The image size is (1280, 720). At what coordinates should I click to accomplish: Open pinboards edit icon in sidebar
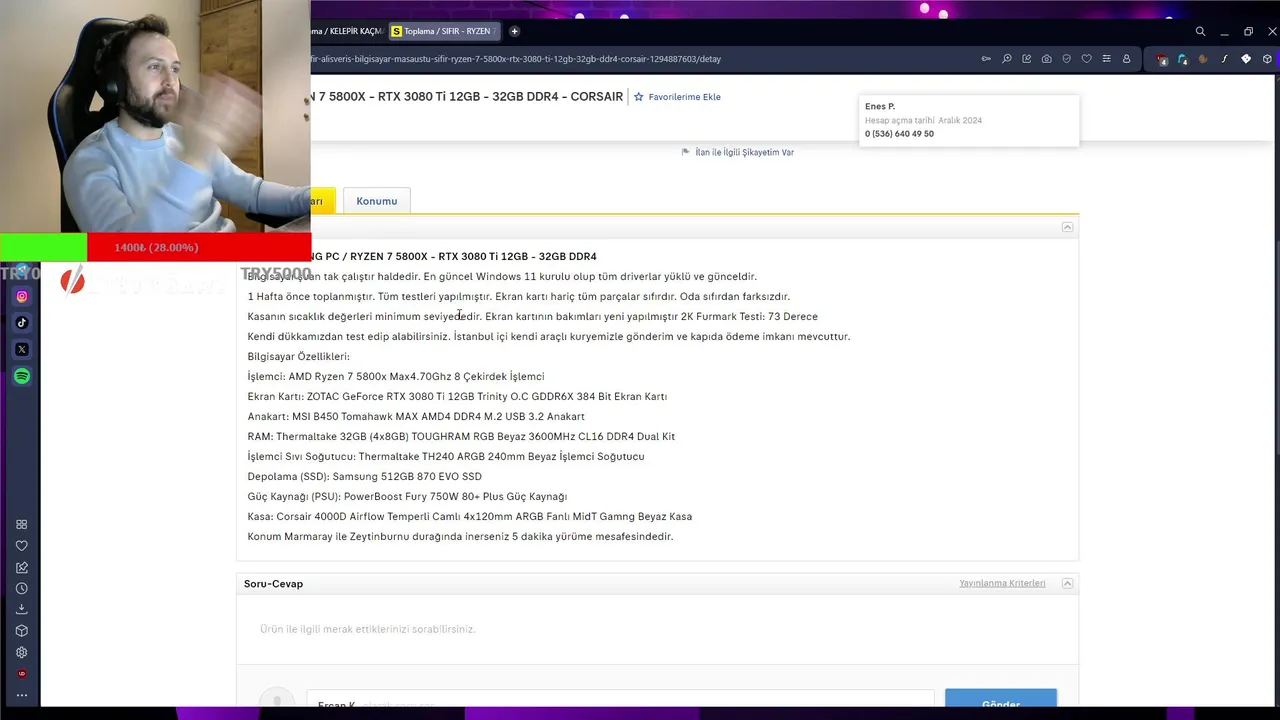coord(22,567)
